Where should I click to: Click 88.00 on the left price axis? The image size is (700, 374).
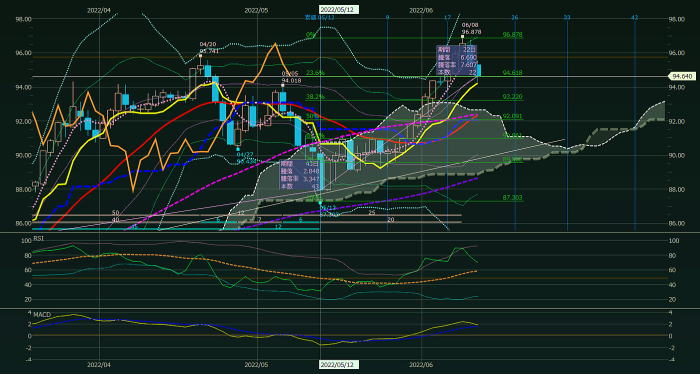tap(24, 189)
